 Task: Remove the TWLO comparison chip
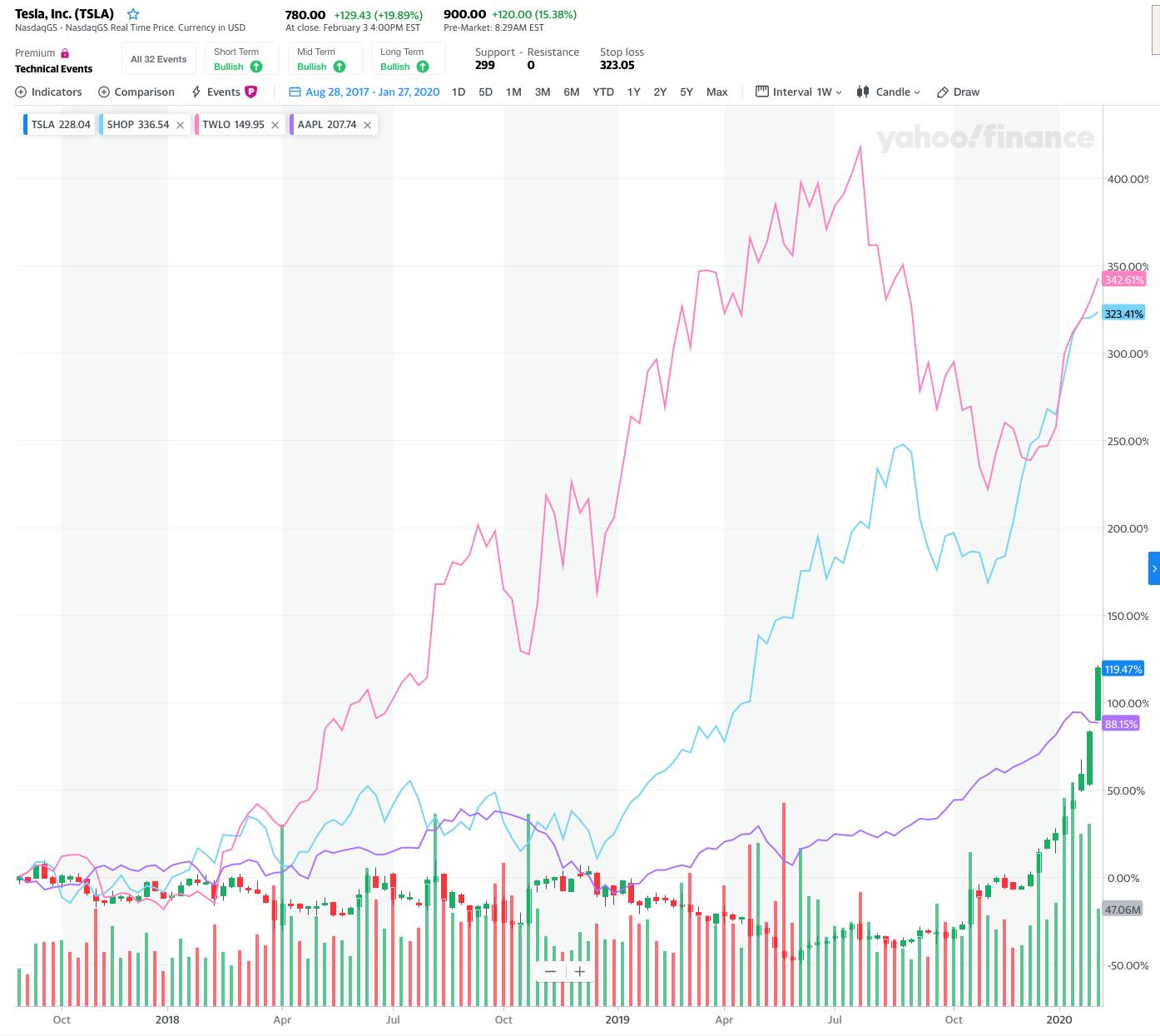click(275, 125)
